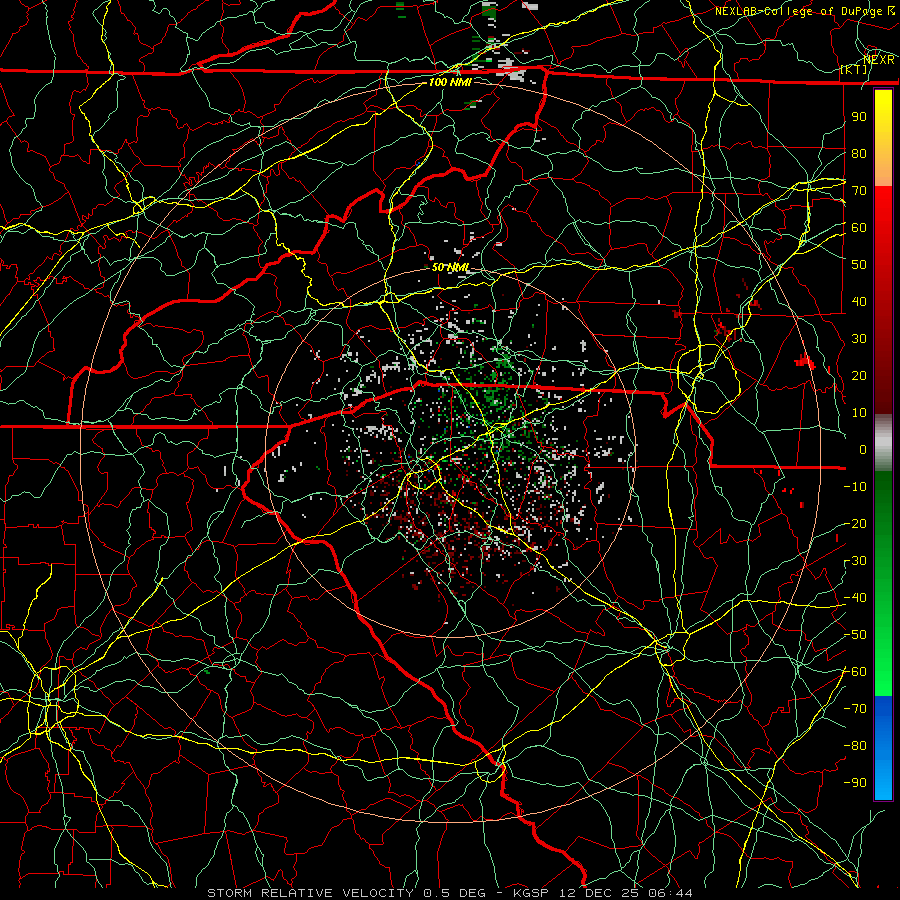Click the 90 value on the velocity scale
The width and height of the screenshot is (900, 900).
coord(859,117)
